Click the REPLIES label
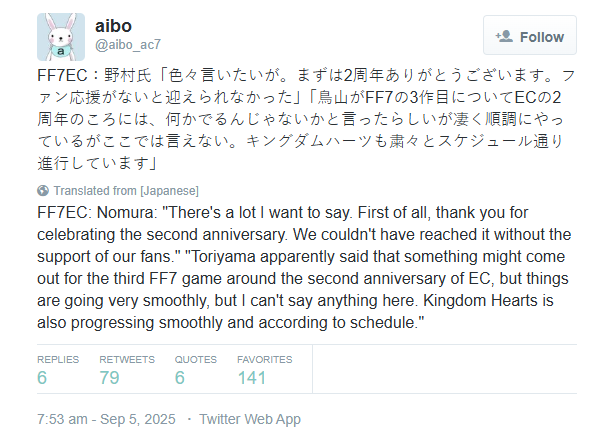The width and height of the screenshot is (609, 432). 57,359
